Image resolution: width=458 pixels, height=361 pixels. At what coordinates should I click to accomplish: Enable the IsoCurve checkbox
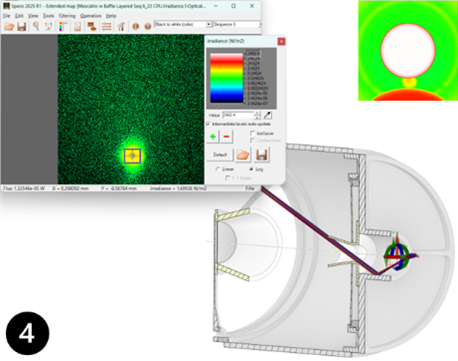pyautogui.click(x=252, y=133)
